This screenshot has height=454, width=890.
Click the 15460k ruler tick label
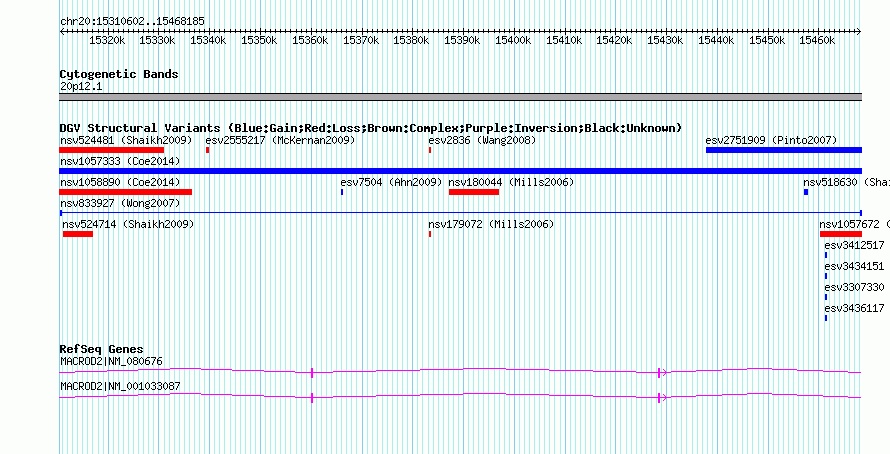[817, 40]
